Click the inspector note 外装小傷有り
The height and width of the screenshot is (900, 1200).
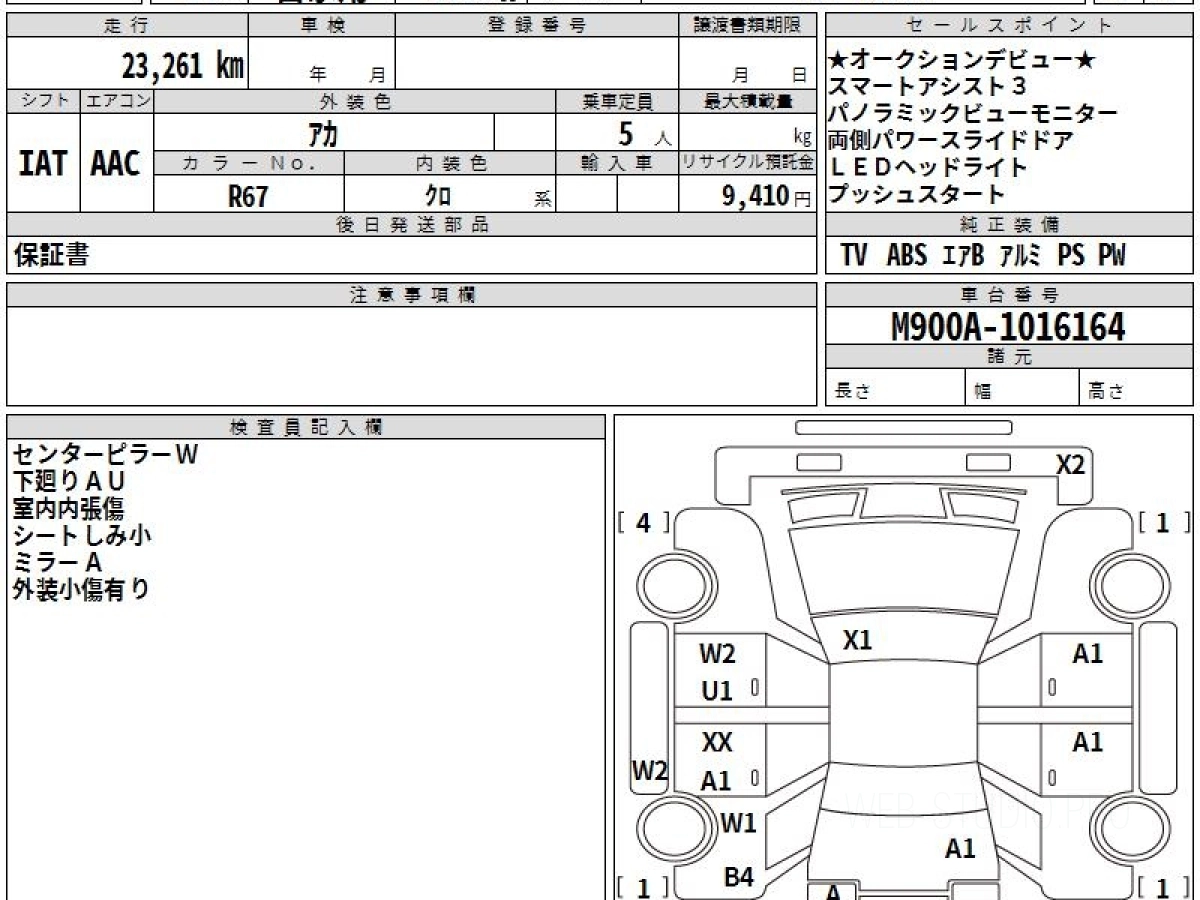point(82,589)
